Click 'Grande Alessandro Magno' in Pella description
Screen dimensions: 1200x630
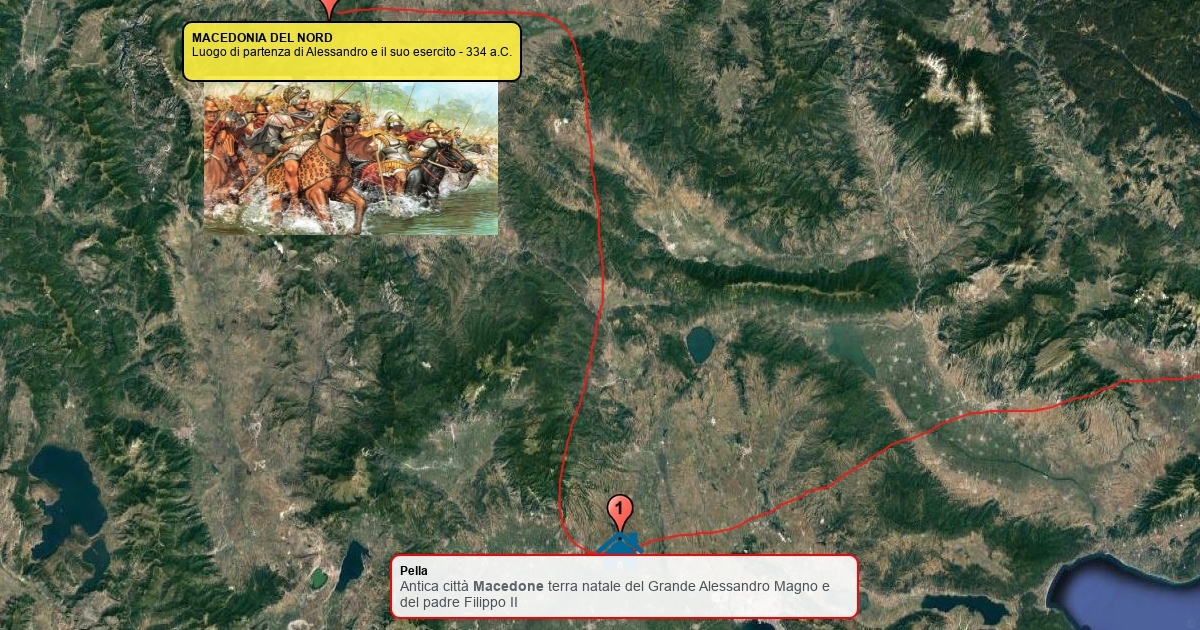tap(735, 586)
